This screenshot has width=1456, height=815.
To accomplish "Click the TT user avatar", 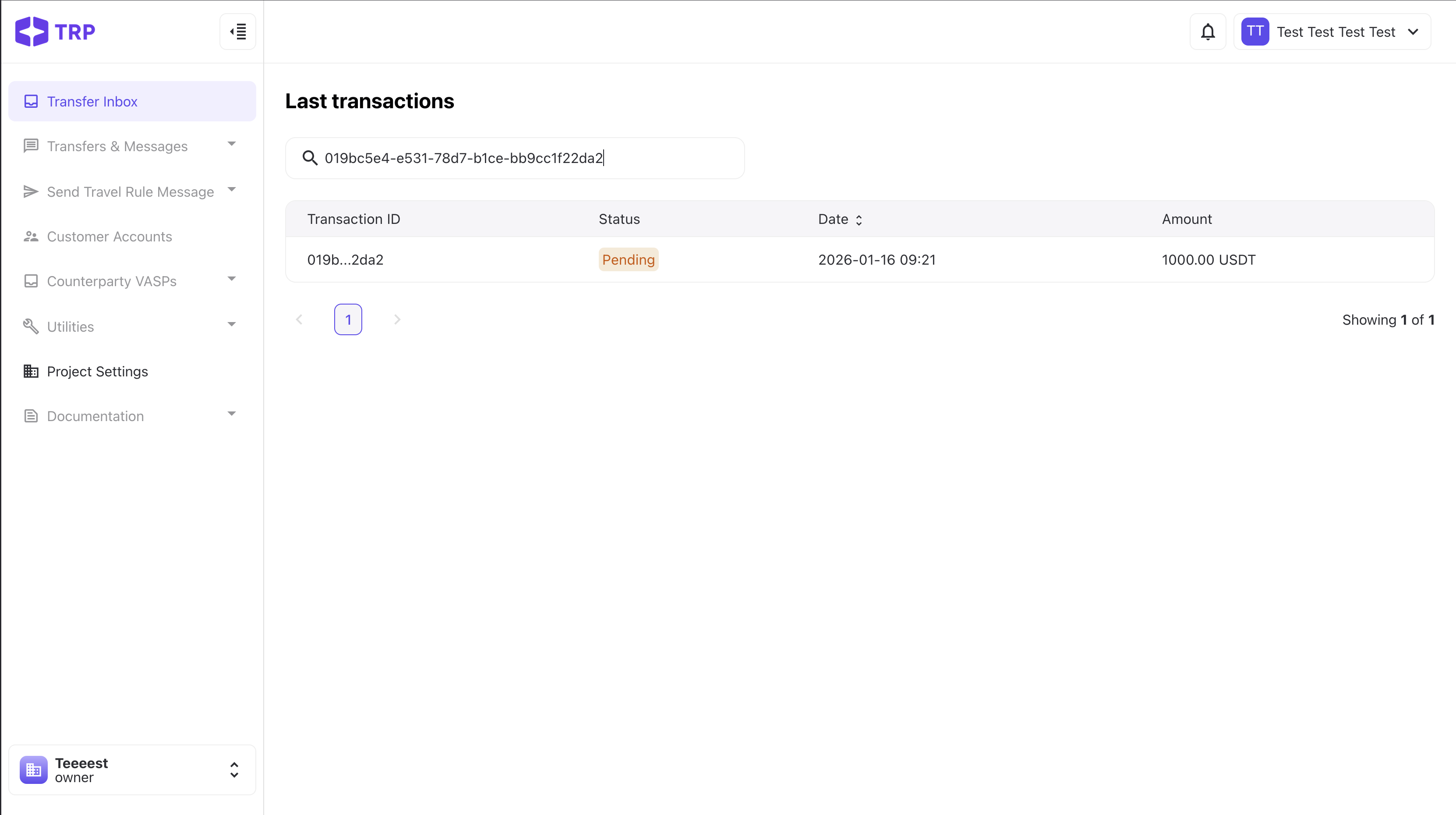I will pos(1255,32).
